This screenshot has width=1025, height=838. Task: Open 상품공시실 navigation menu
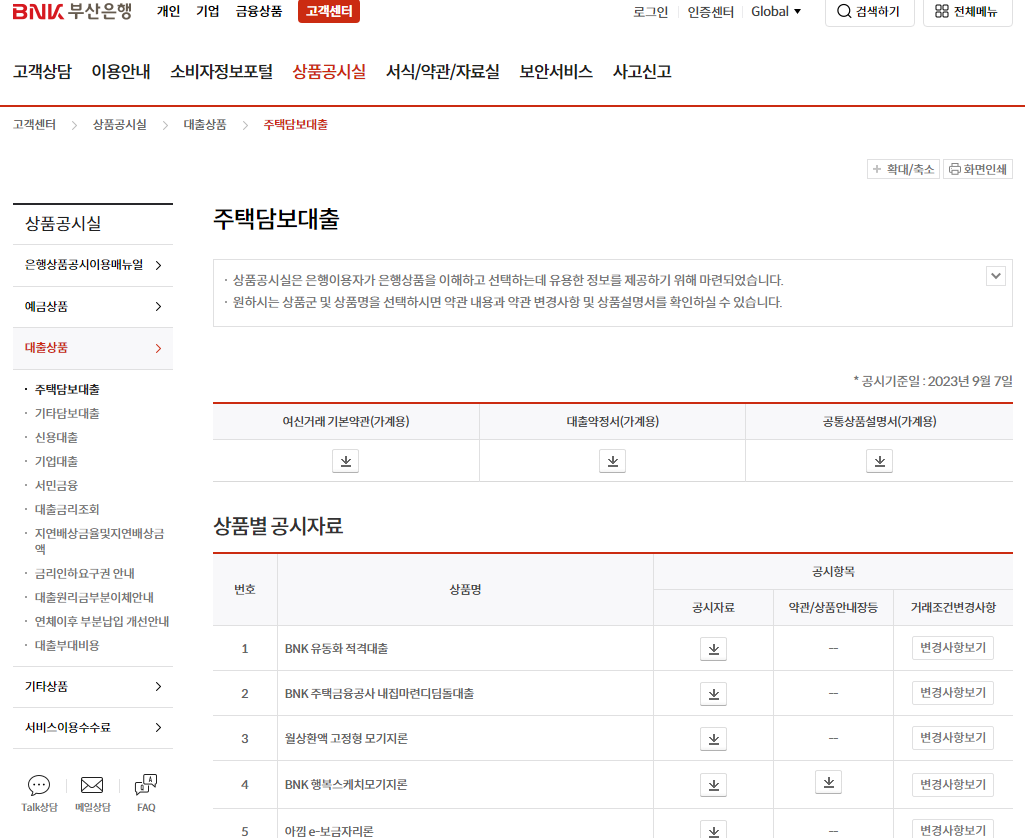coord(329,71)
